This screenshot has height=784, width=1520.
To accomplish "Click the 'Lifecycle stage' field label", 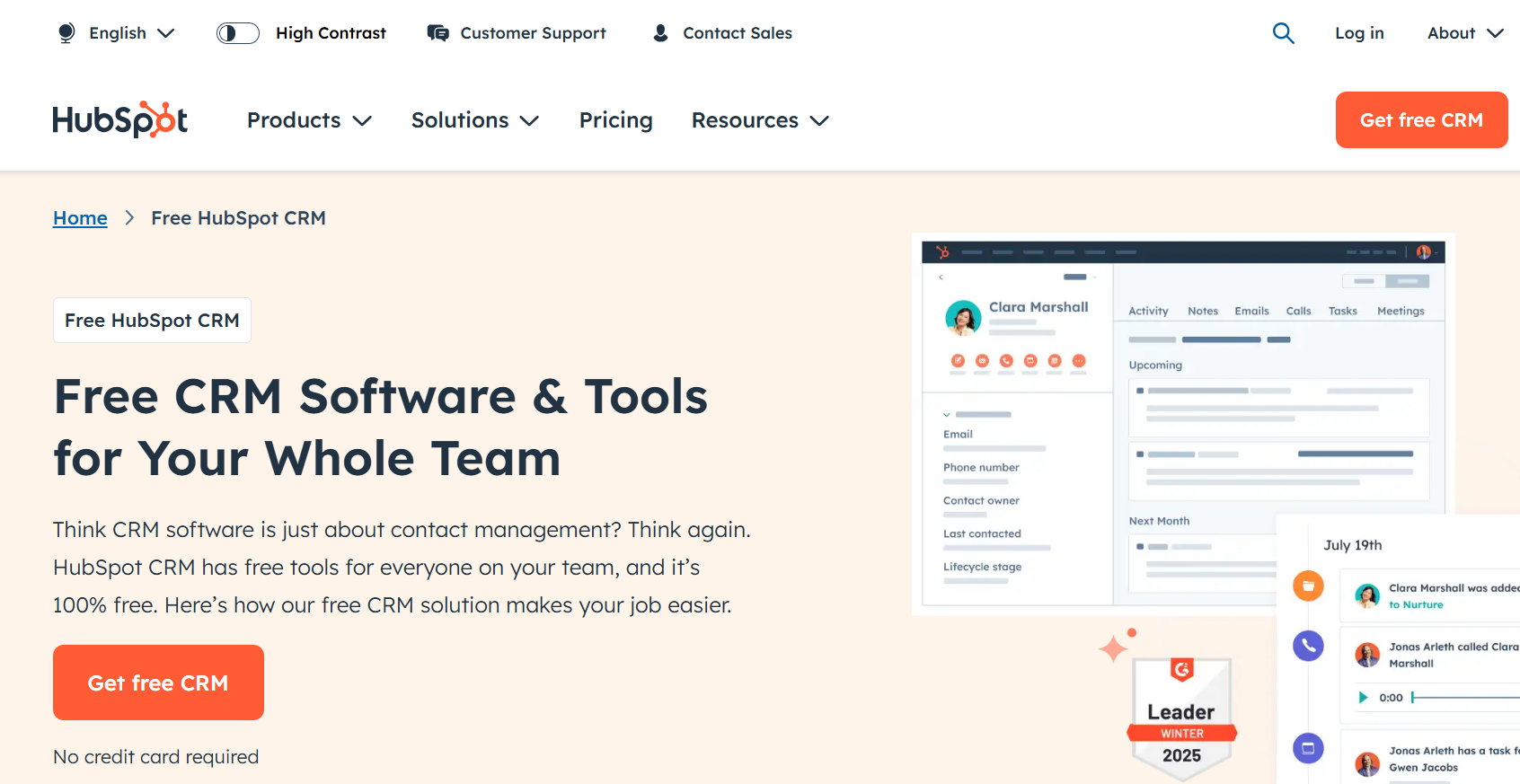I will tap(982, 567).
